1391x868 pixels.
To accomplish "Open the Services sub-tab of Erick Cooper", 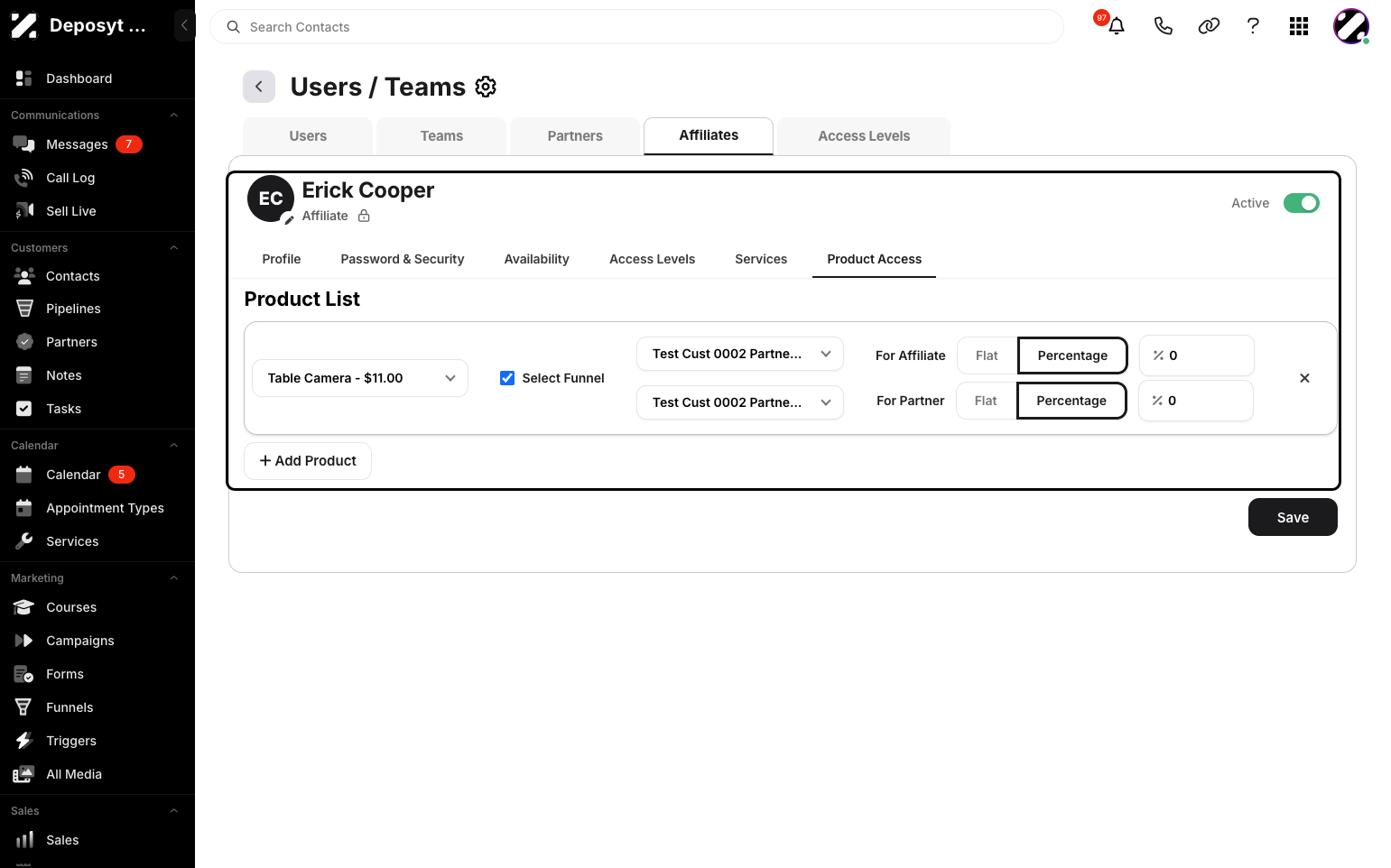I will click(x=761, y=259).
